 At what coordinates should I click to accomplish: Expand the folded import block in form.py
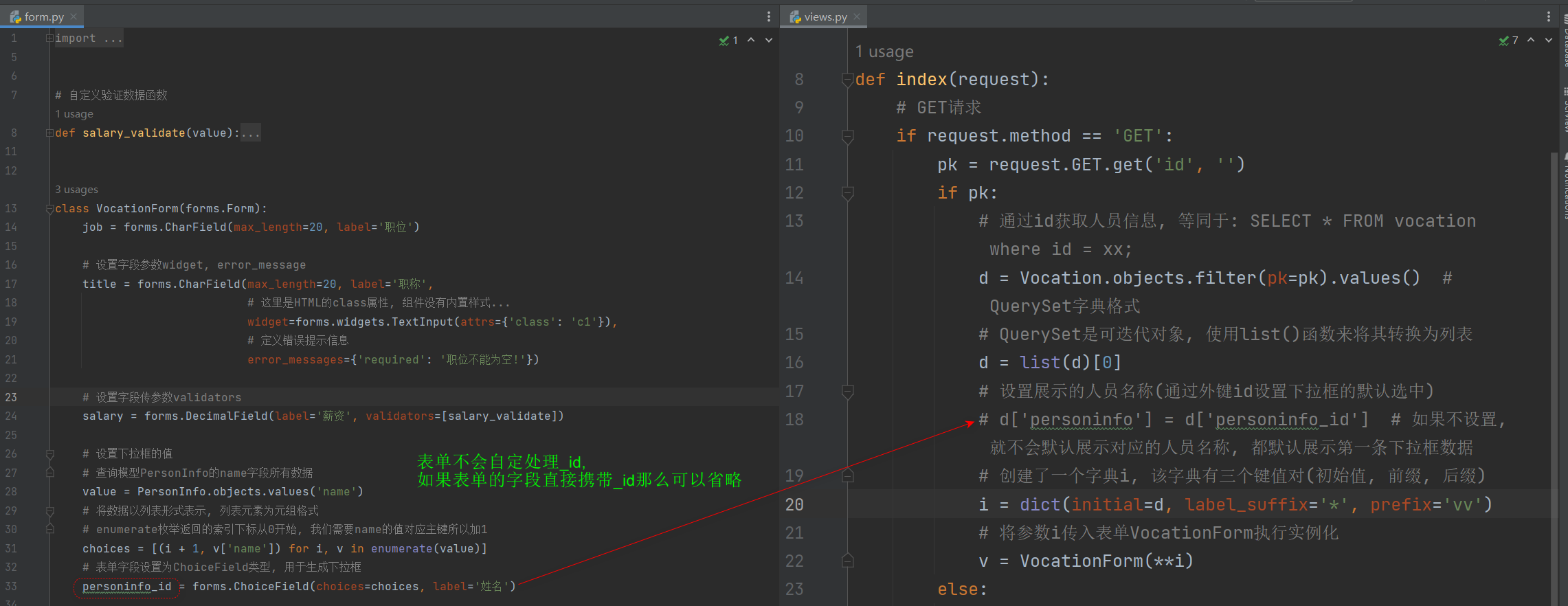pos(49,38)
